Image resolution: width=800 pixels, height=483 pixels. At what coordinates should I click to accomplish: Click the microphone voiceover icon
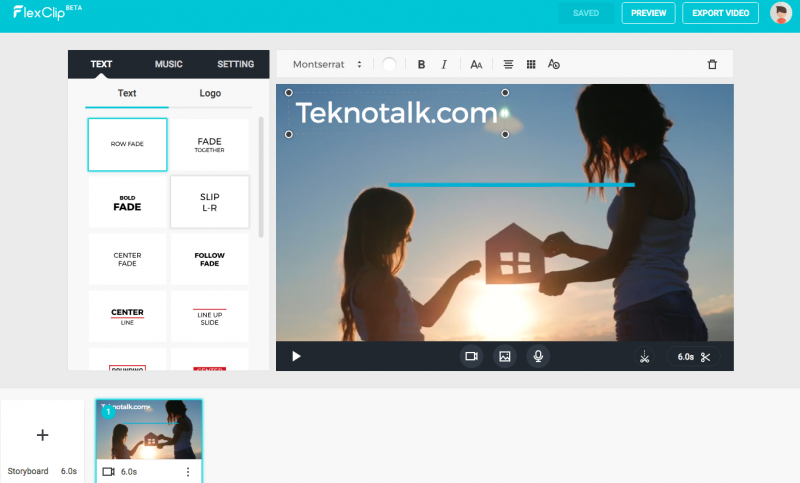(x=538, y=356)
